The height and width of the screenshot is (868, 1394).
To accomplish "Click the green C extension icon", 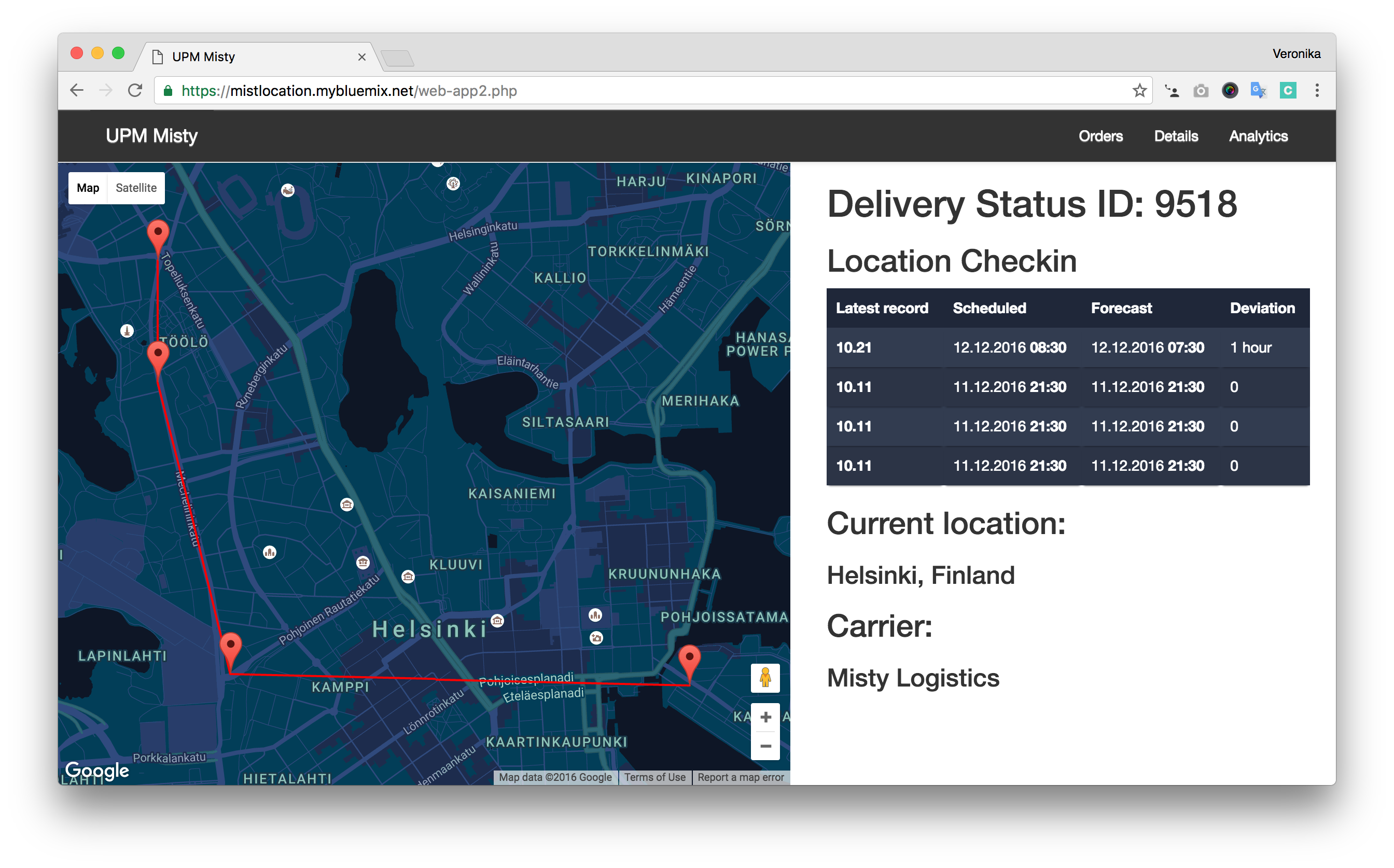I will tap(1288, 91).
